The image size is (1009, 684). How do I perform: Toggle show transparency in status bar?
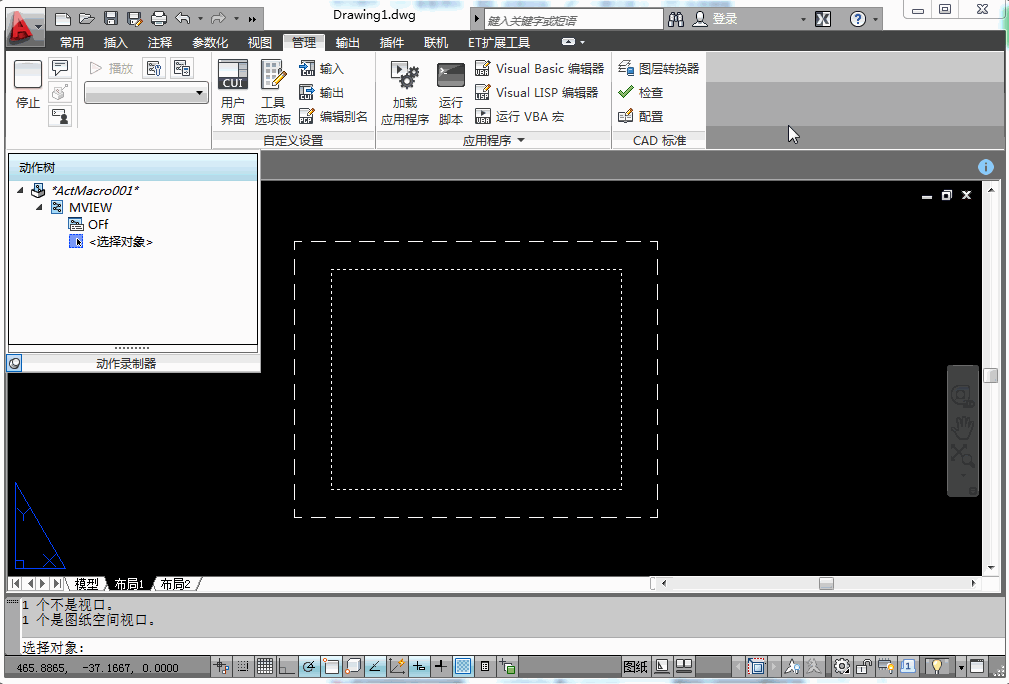(x=463, y=667)
